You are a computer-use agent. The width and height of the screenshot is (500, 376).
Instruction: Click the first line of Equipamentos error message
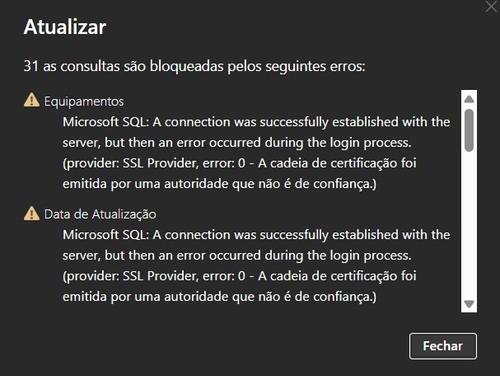click(256, 122)
